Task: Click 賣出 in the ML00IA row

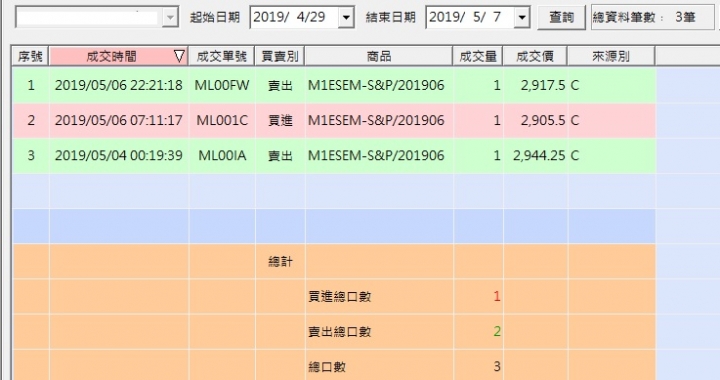Action: (280, 156)
